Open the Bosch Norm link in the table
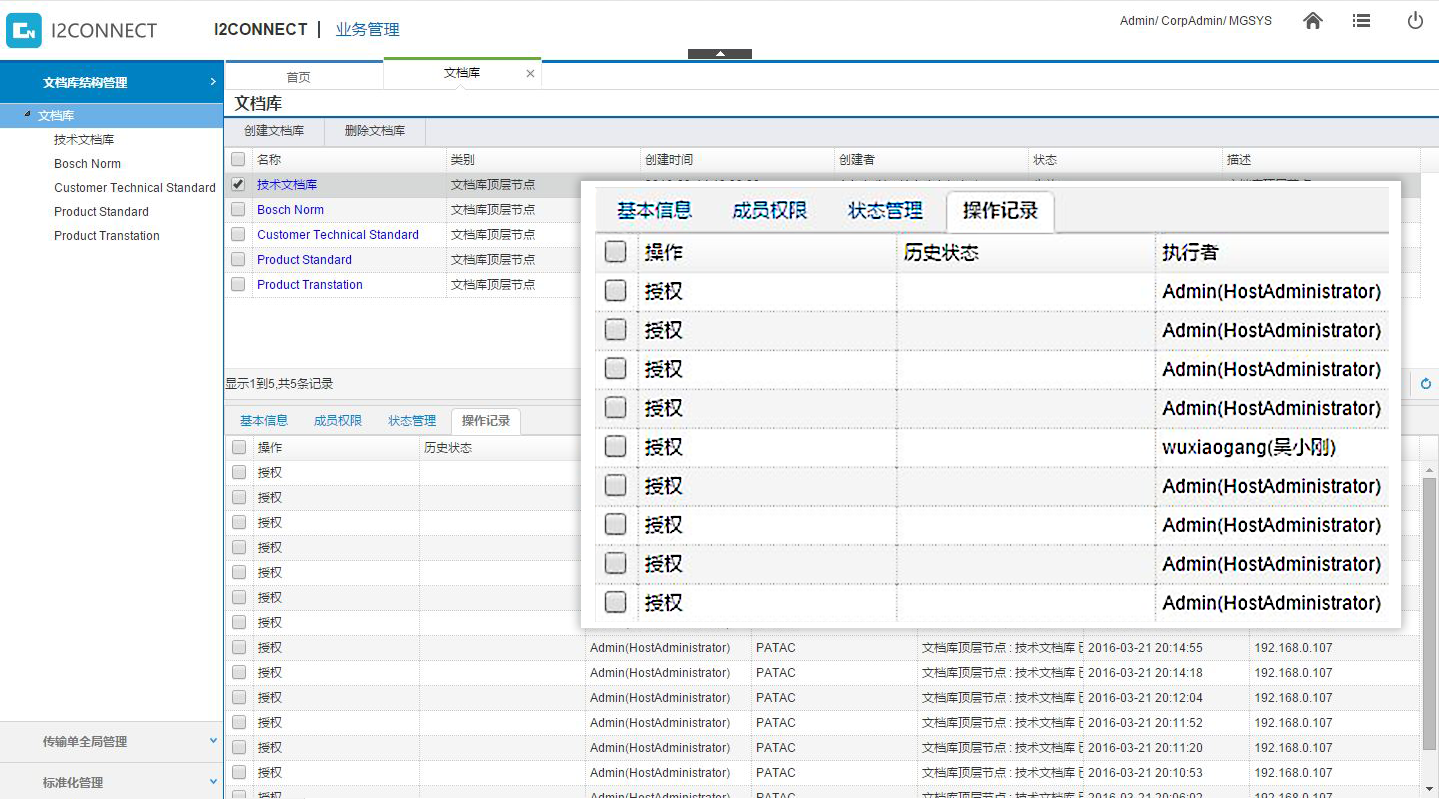 click(x=290, y=209)
